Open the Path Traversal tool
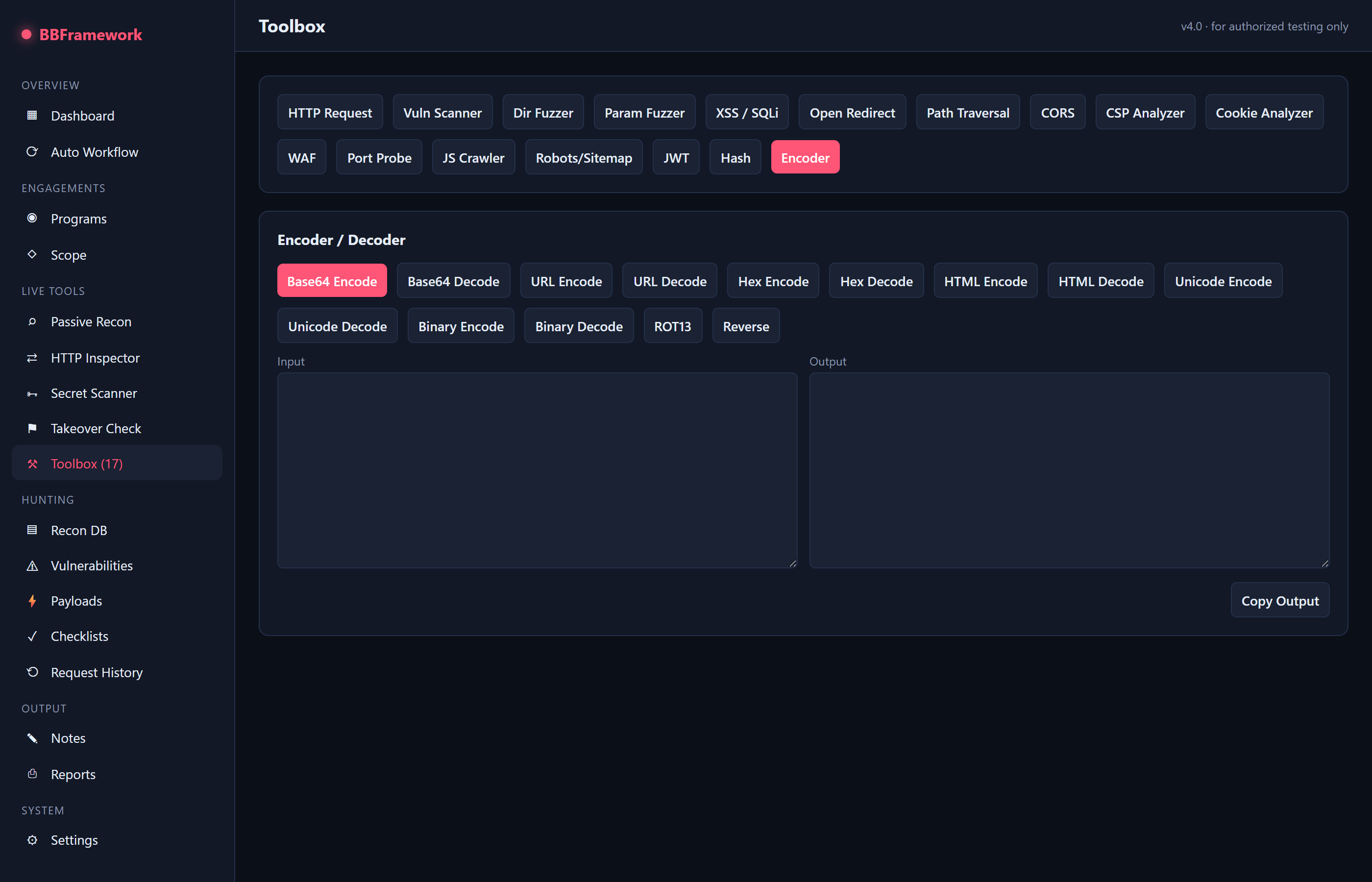 click(968, 112)
